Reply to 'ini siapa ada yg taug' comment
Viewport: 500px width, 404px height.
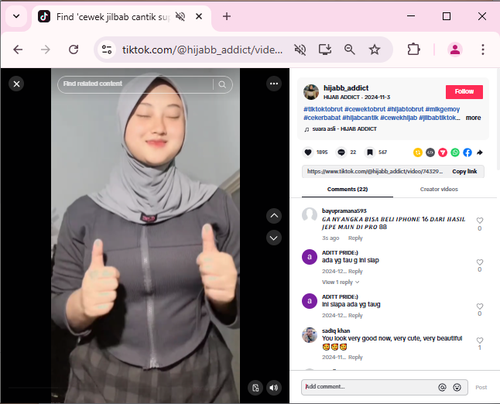point(355,315)
